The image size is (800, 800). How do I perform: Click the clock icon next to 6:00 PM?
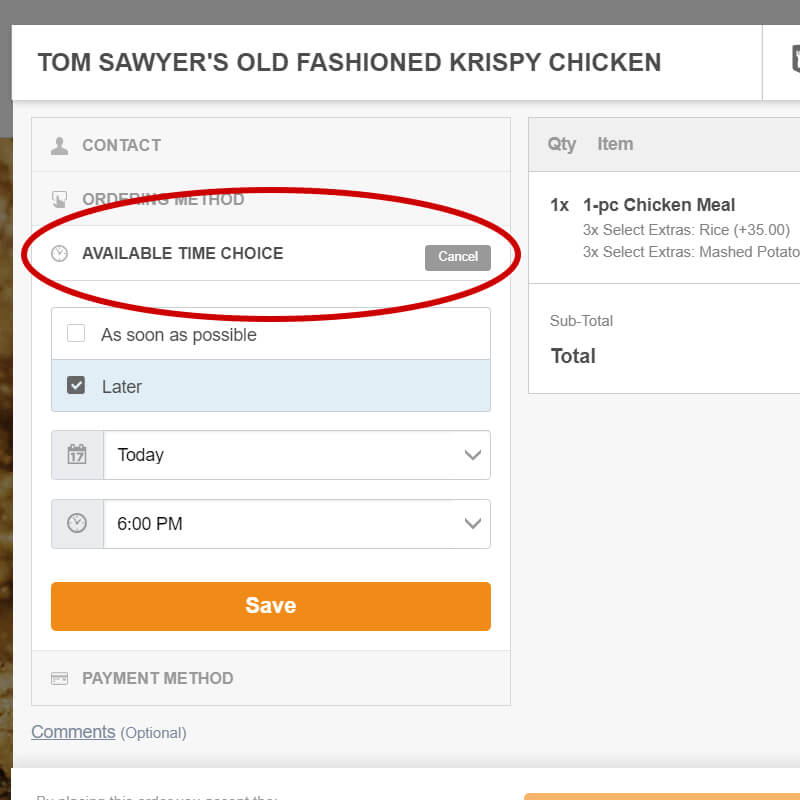pos(77,524)
